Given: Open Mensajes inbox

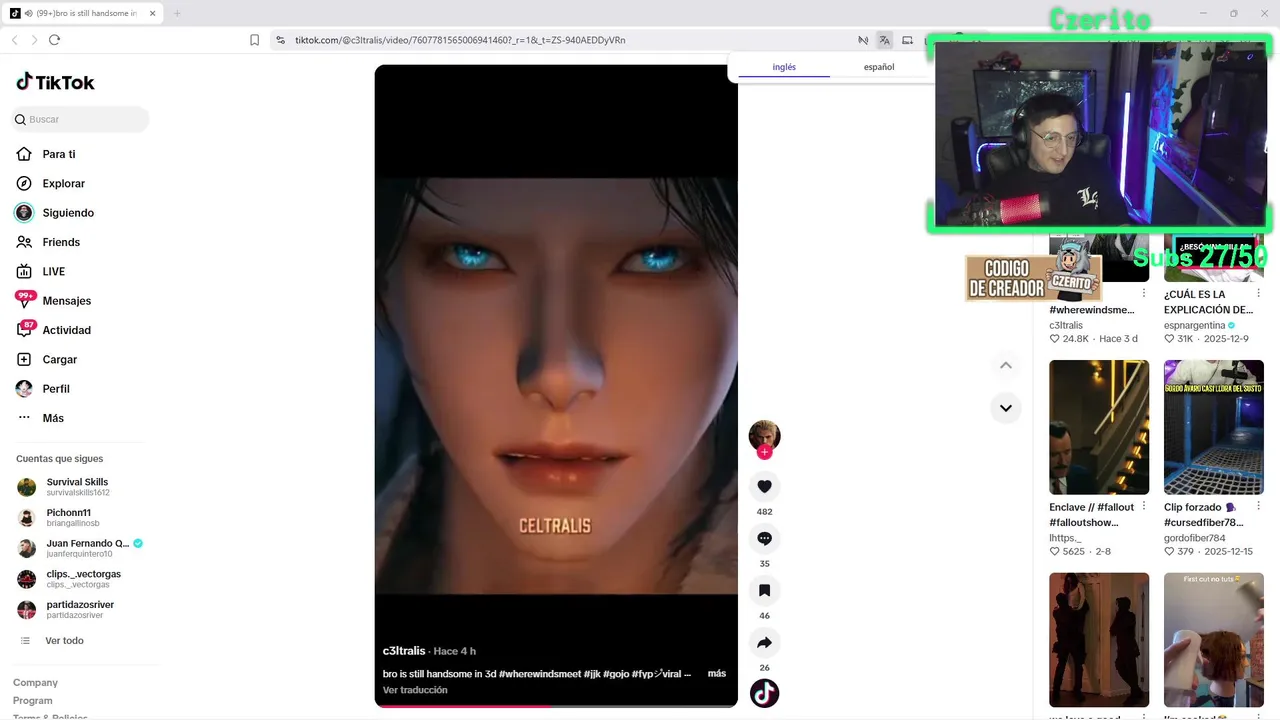Looking at the screenshot, I should pos(54,301).
